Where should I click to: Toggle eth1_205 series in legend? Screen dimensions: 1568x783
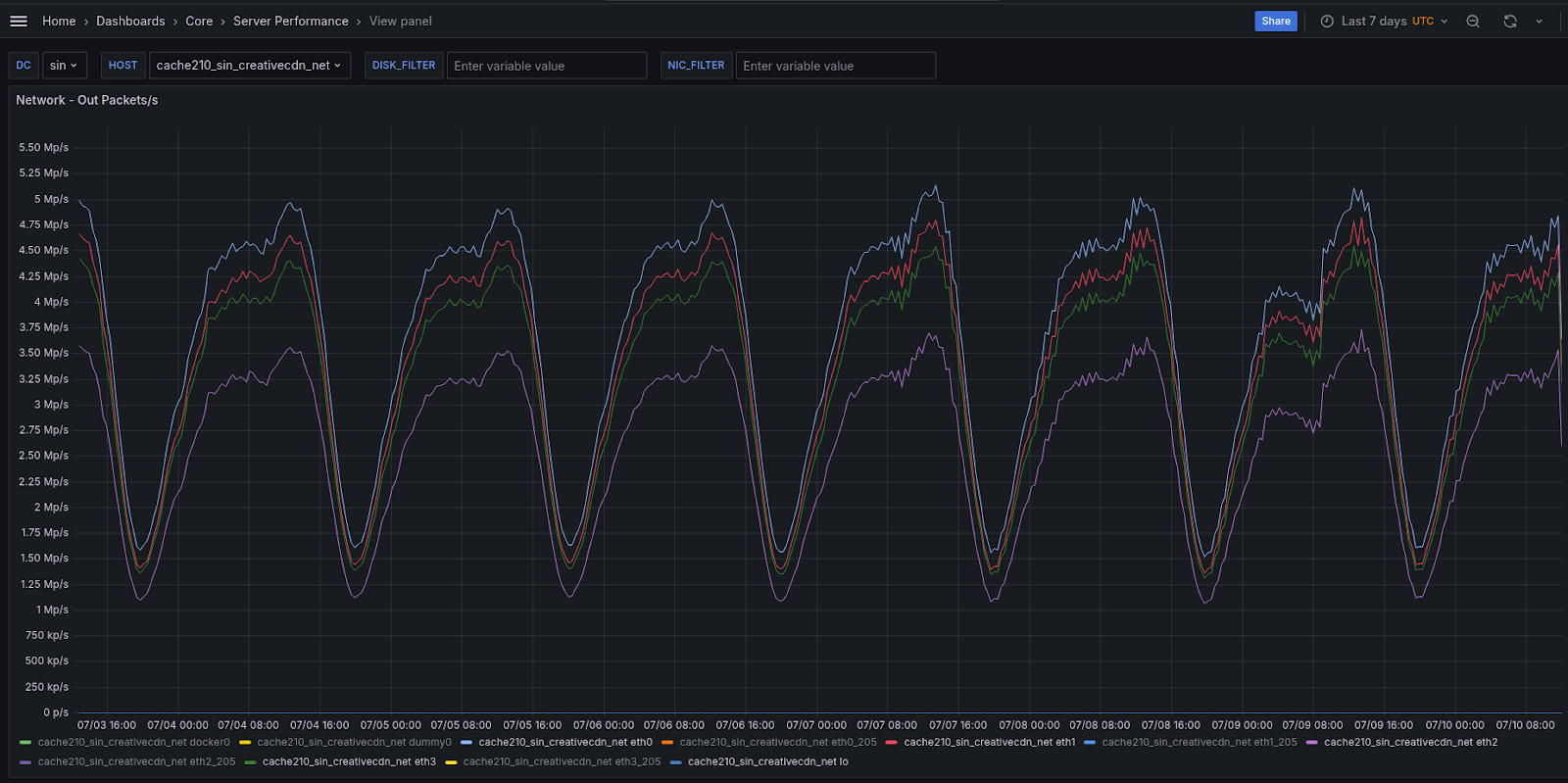click(x=1200, y=742)
